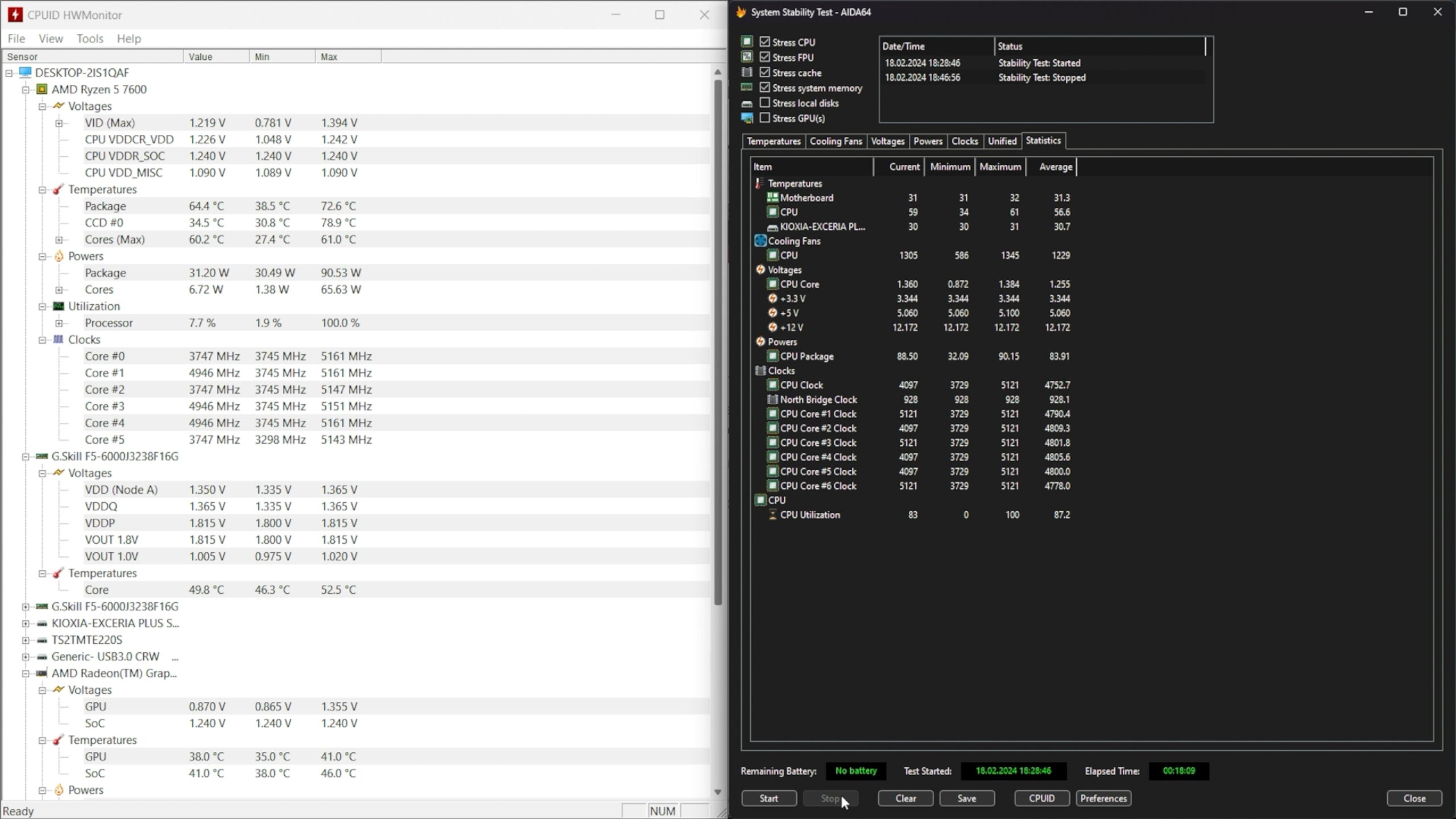Click the Max column header in HWMonitor
Screen dimensions: 1456x819
click(348, 57)
